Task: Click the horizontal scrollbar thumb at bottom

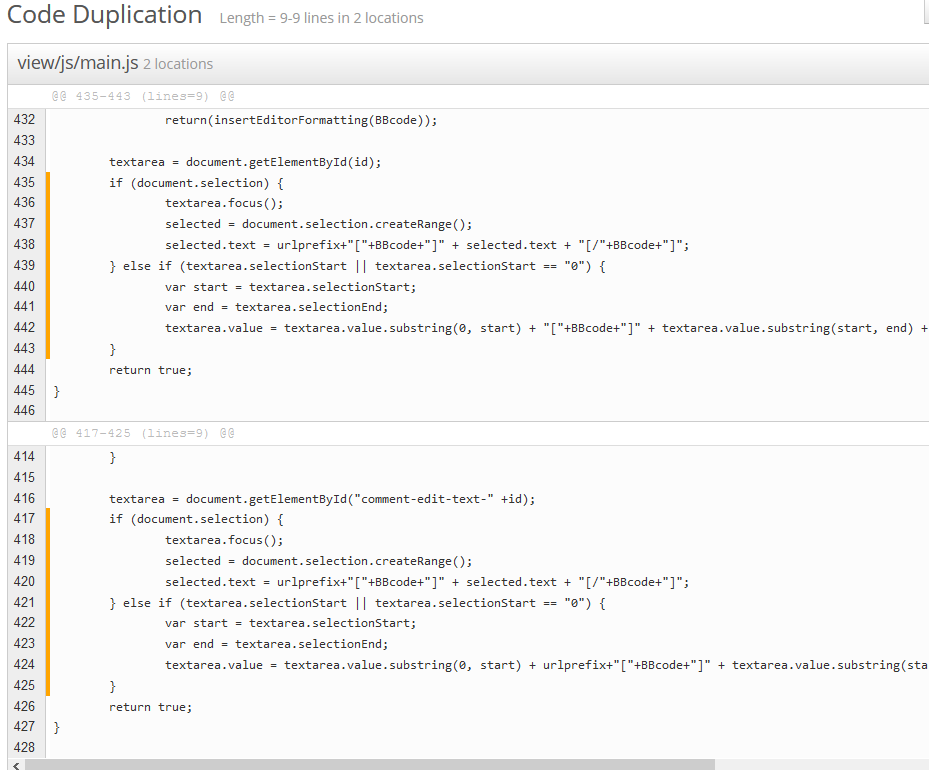Action: click(370, 764)
